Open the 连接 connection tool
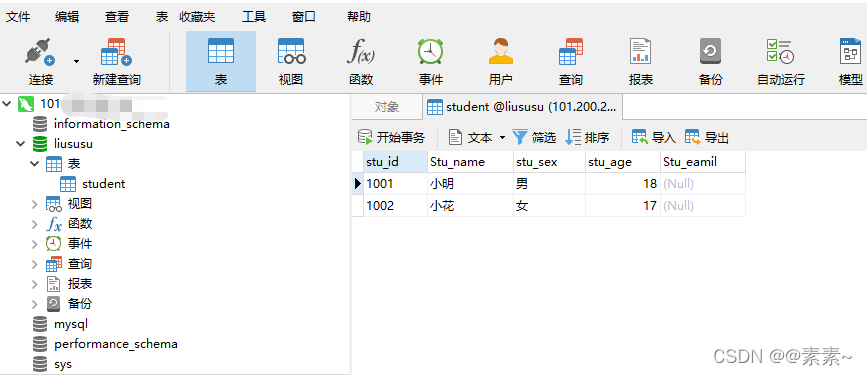Viewport: 867px width, 375px height. coord(40,61)
